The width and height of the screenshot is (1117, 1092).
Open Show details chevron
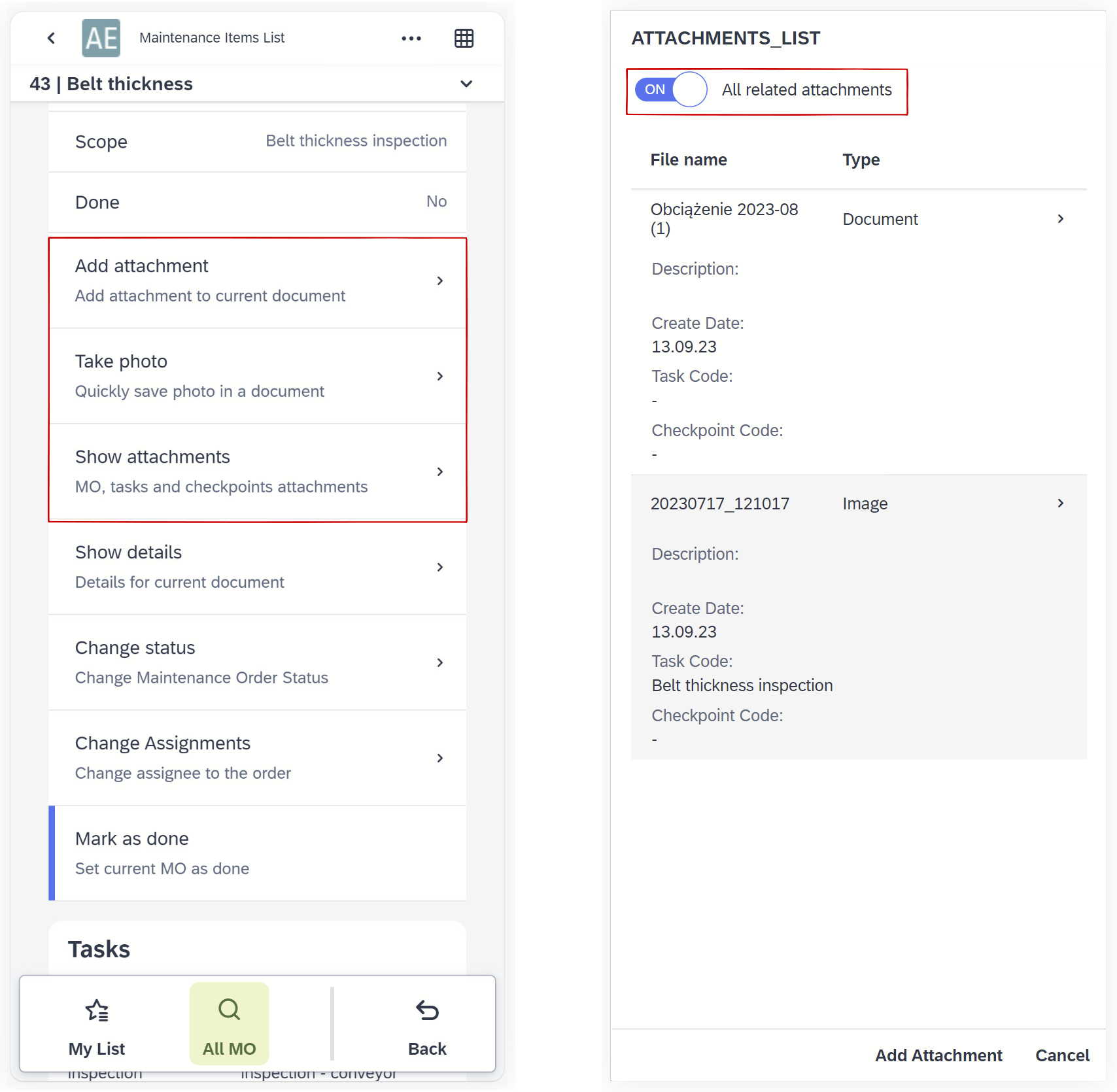coord(439,567)
